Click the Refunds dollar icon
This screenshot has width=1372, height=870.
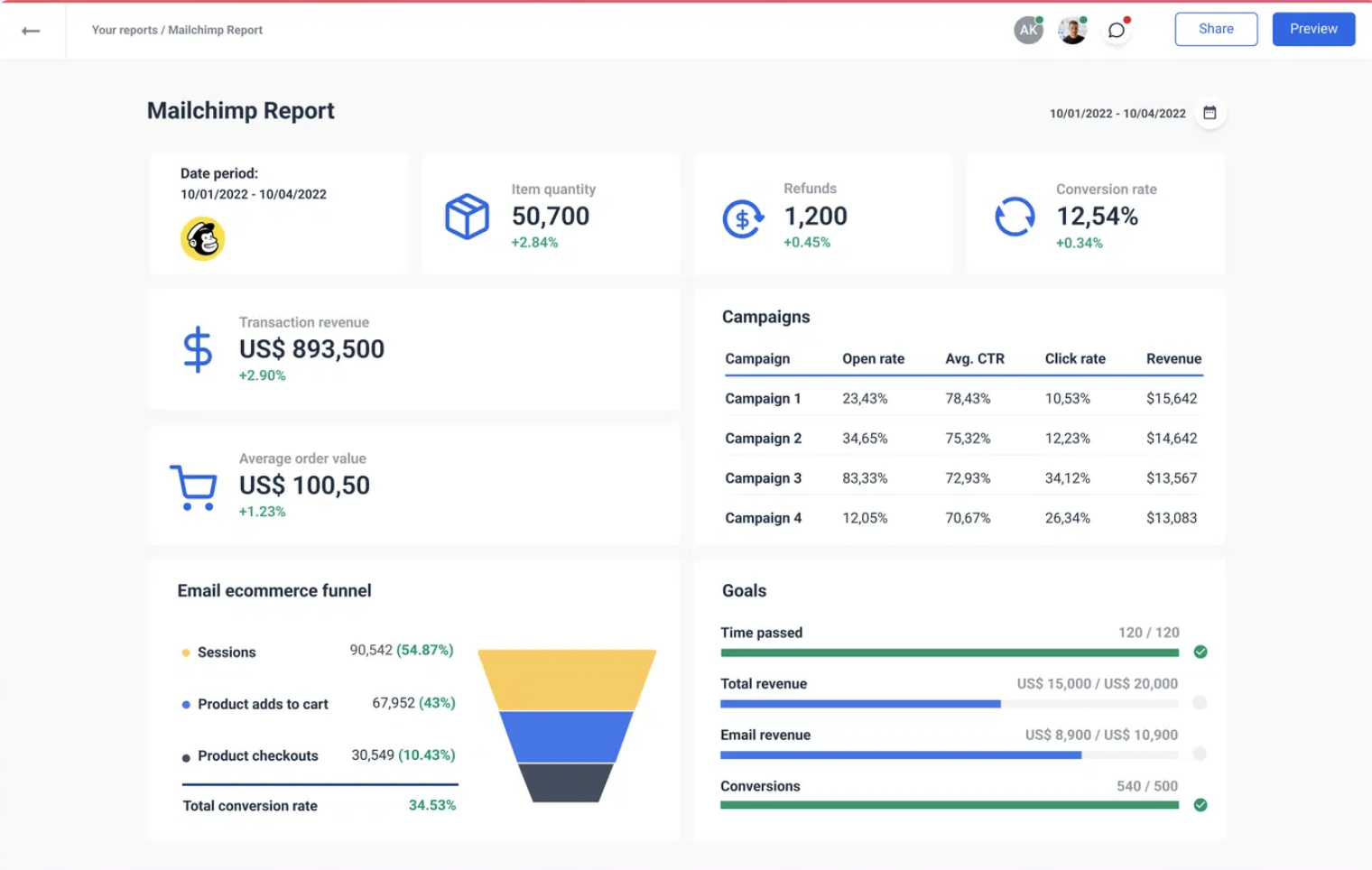[x=743, y=218]
